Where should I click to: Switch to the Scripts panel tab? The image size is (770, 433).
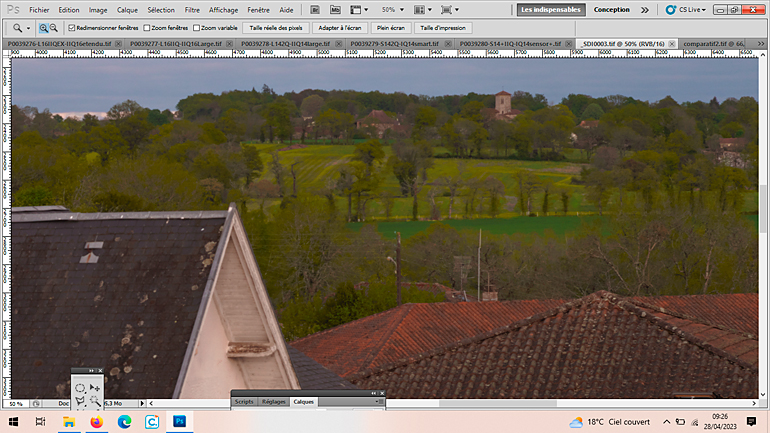(244, 402)
